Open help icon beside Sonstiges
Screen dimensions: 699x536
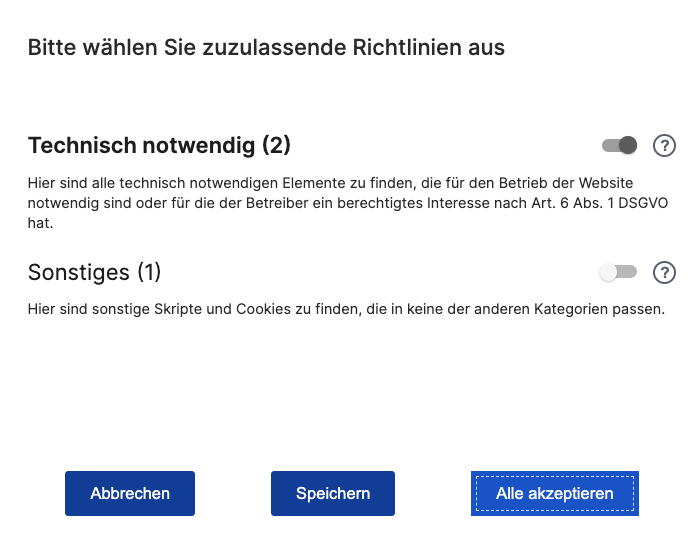pos(663,272)
